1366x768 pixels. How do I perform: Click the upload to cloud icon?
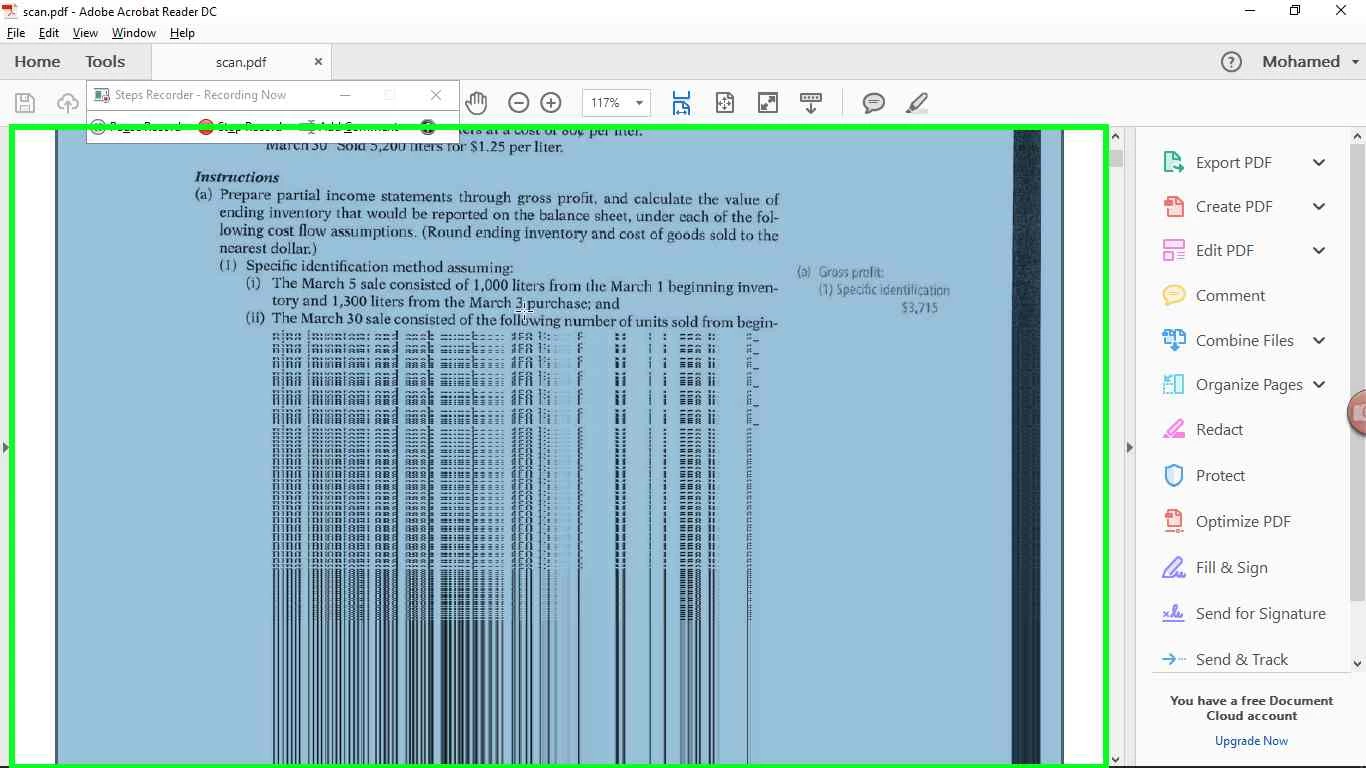(67, 103)
